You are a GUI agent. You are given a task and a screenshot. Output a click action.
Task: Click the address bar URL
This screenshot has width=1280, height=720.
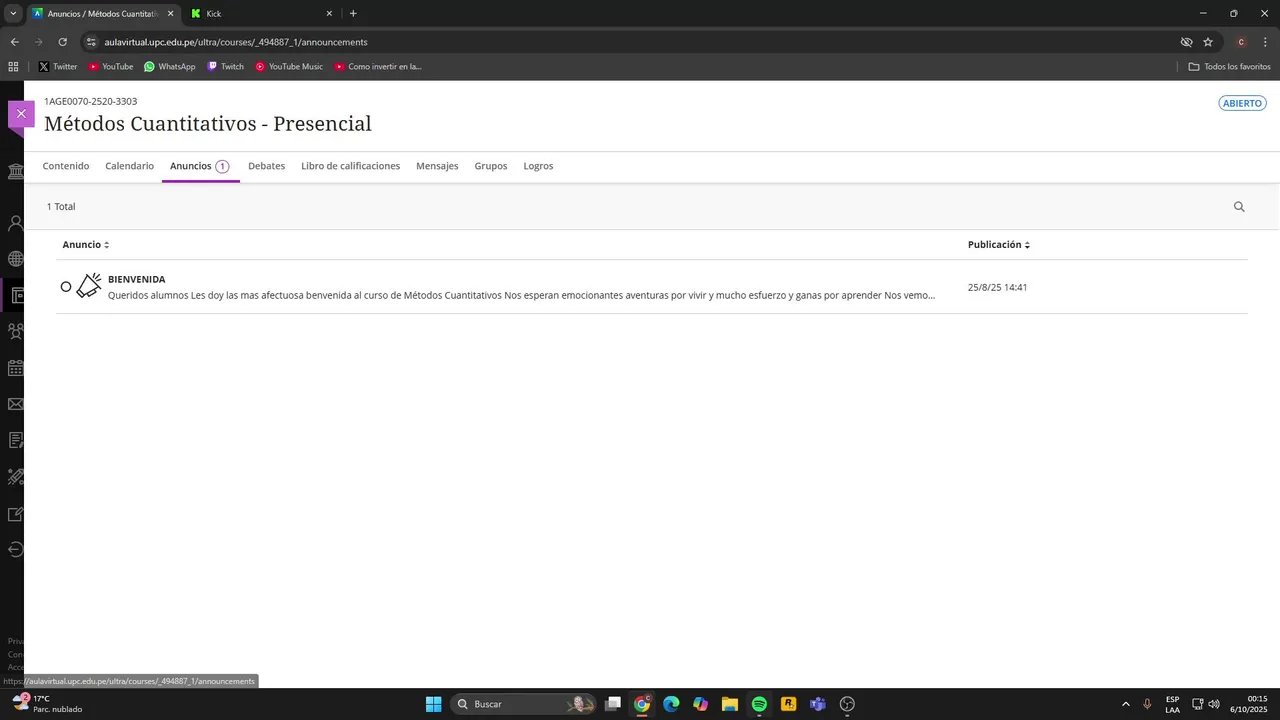[x=236, y=42]
